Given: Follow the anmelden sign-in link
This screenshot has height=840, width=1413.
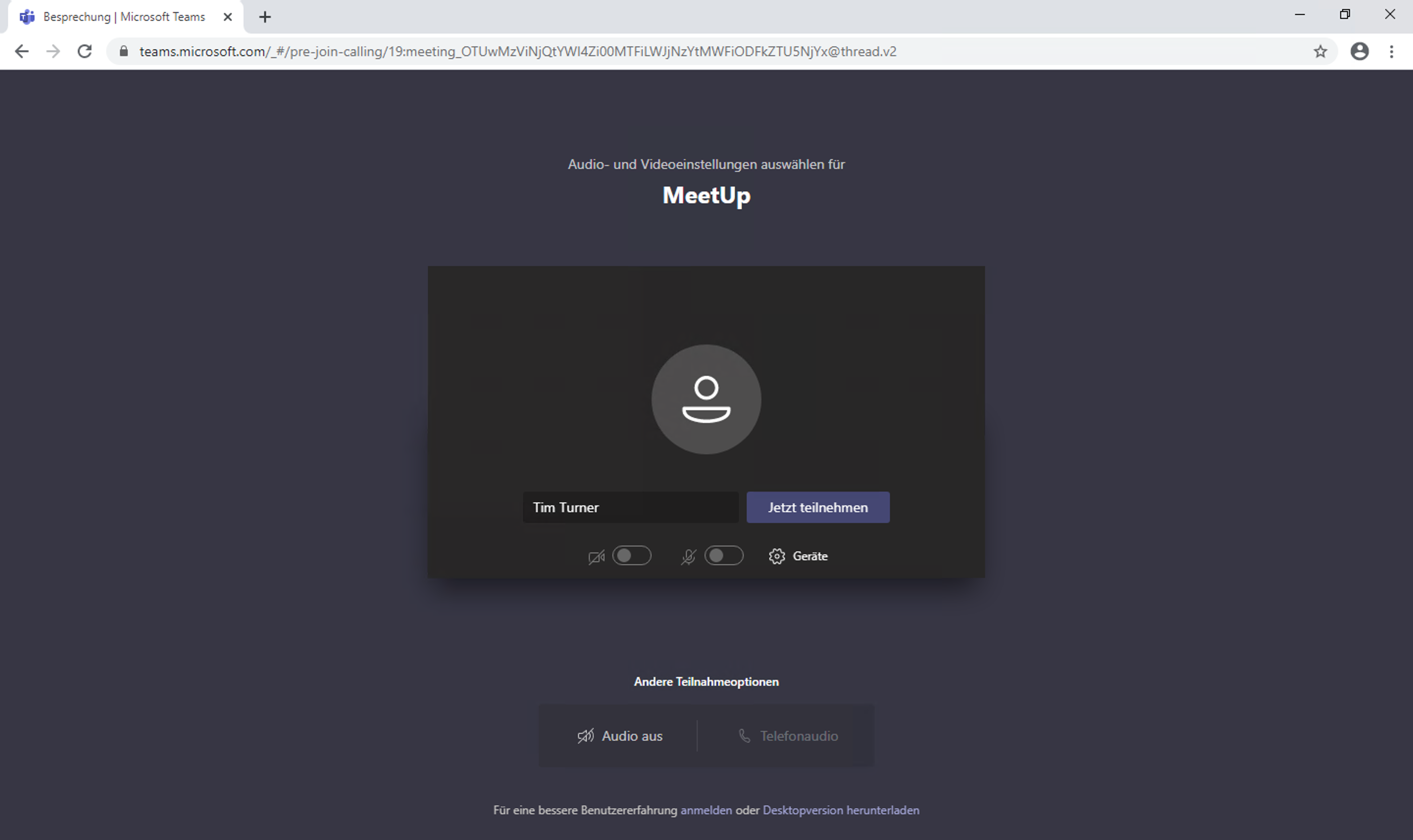Looking at the screenshot, I should 706,810.
